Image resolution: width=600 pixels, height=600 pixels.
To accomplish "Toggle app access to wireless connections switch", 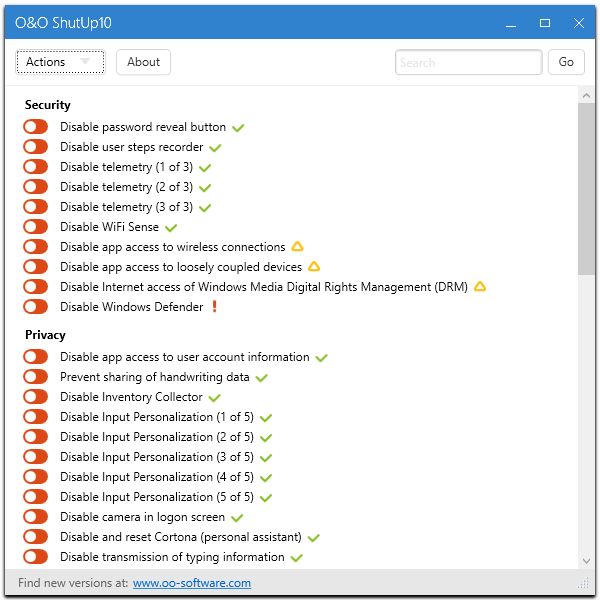I will coord(36,246).
